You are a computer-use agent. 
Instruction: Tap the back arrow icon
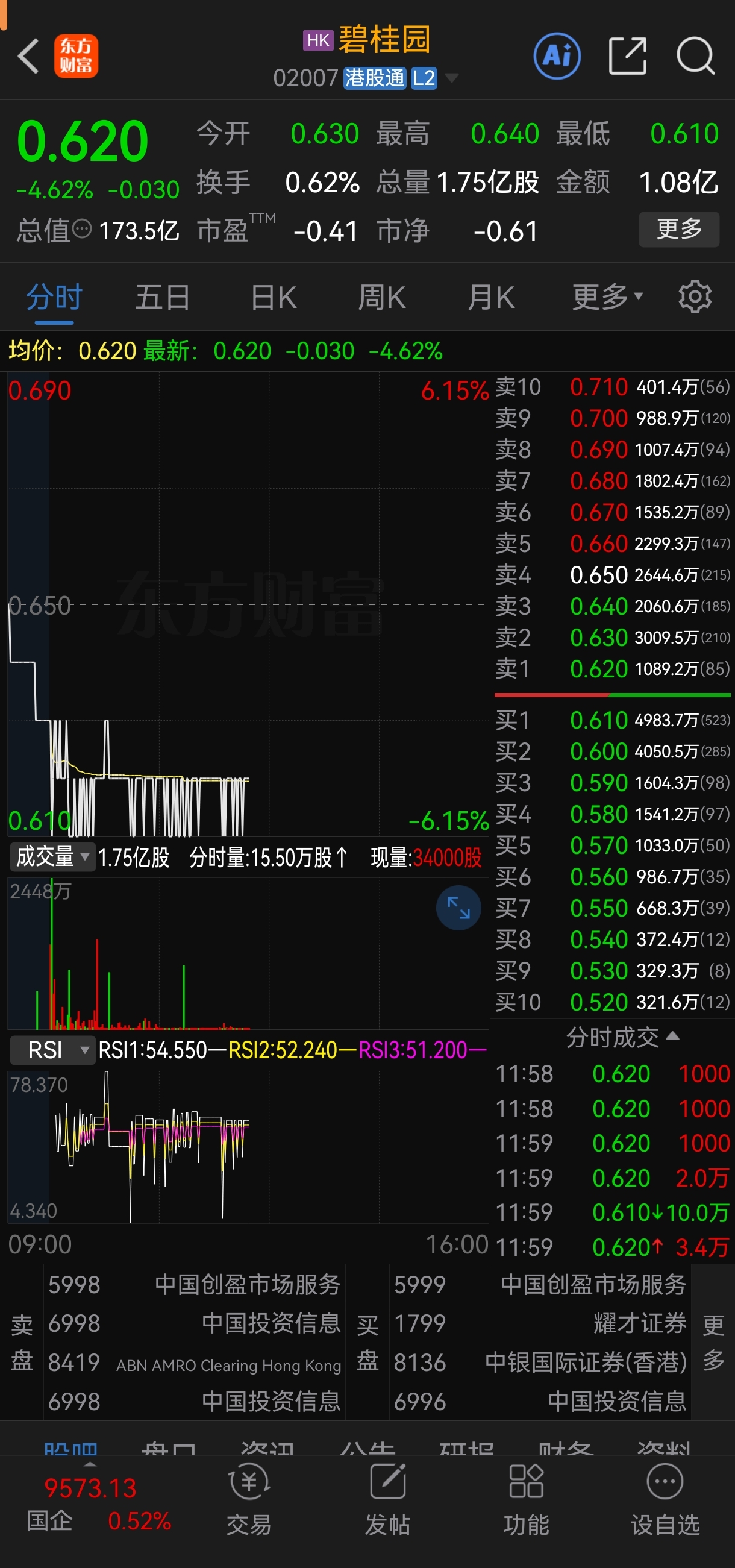point(28,56)
